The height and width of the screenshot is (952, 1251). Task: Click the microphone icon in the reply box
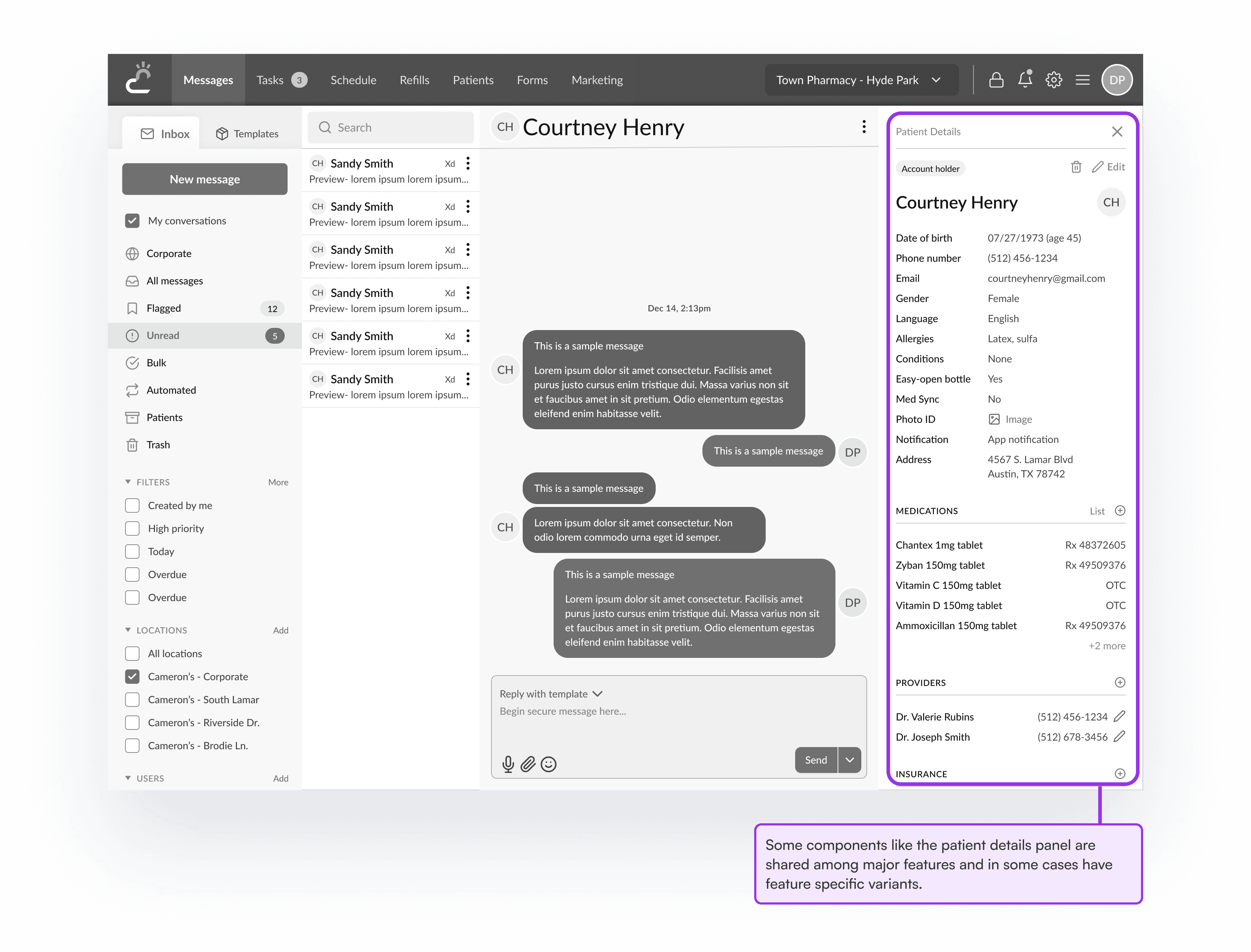(x=508, y=764)
